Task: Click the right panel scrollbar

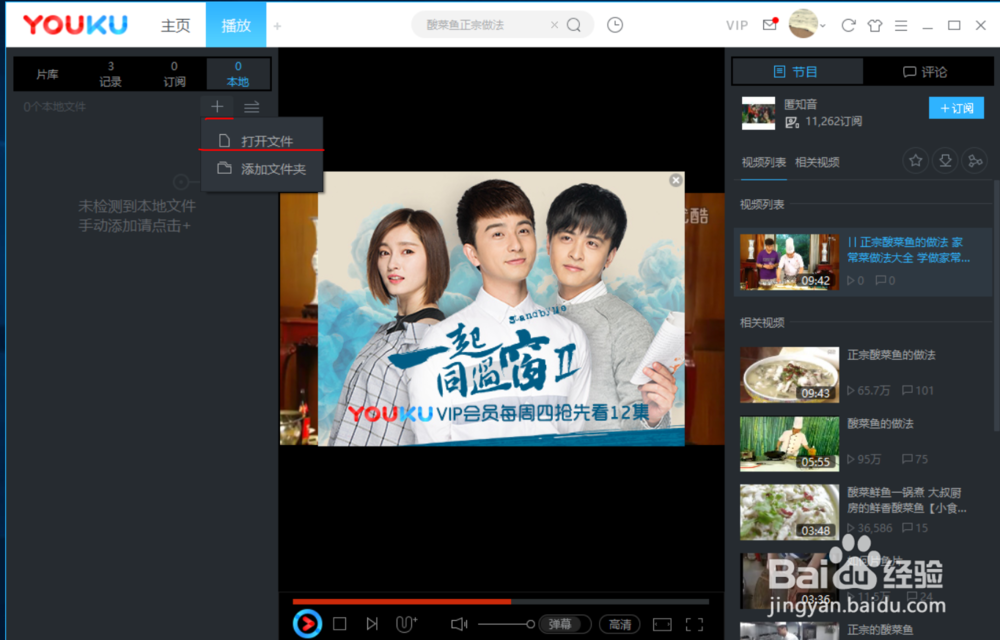Action: [996, 306]
